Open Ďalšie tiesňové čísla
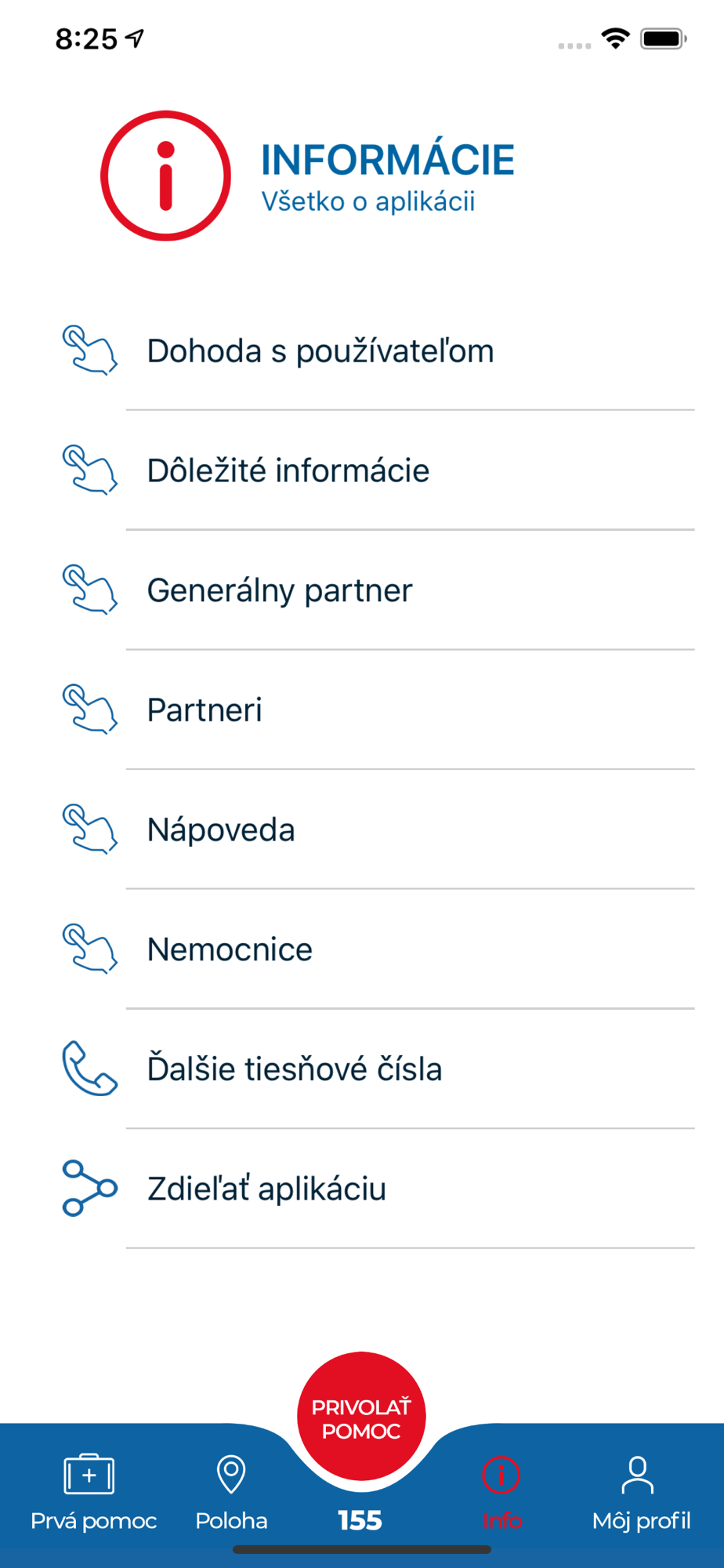724x1568 pixels. (x=295, y=1069)
